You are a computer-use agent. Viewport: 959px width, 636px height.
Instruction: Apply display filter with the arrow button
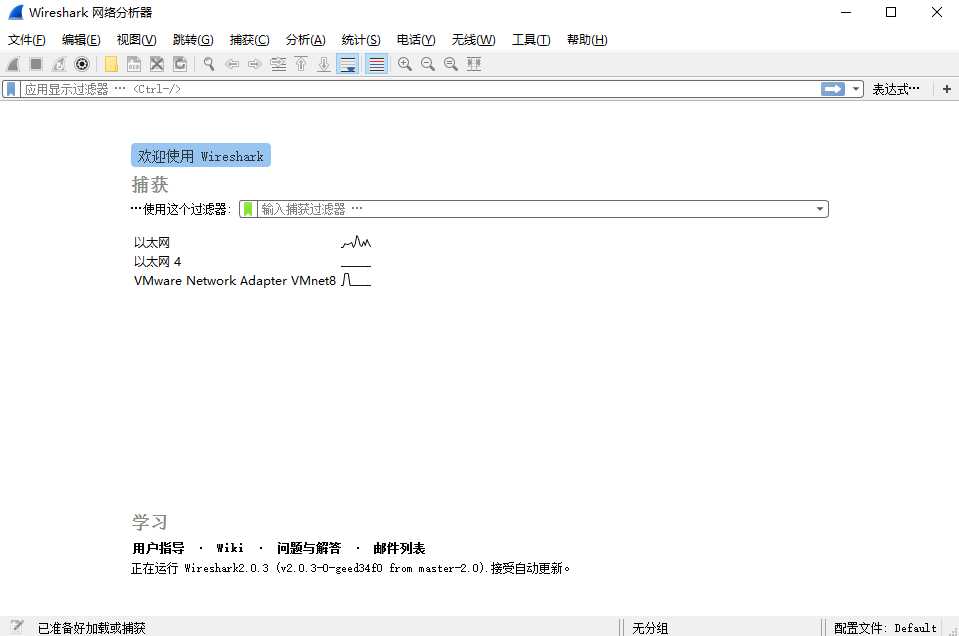(x=832, y=89)
